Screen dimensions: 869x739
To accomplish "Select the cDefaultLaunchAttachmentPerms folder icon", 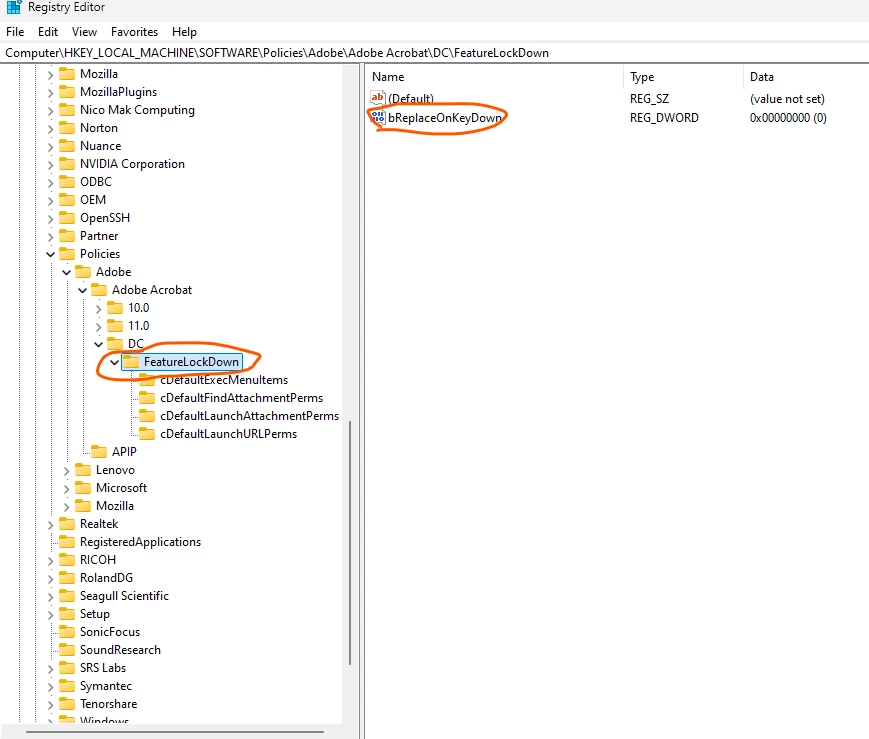I will [x=147, y=415].
